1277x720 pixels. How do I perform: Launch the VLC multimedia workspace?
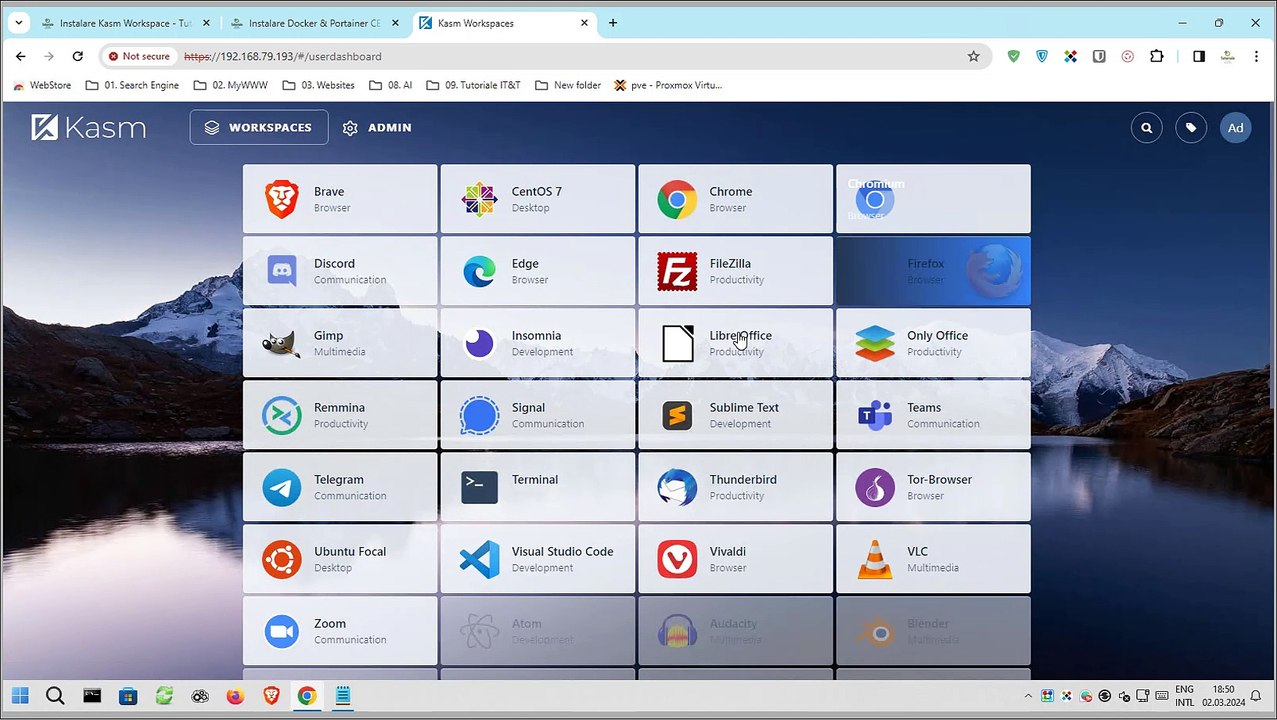click(933, 559)
